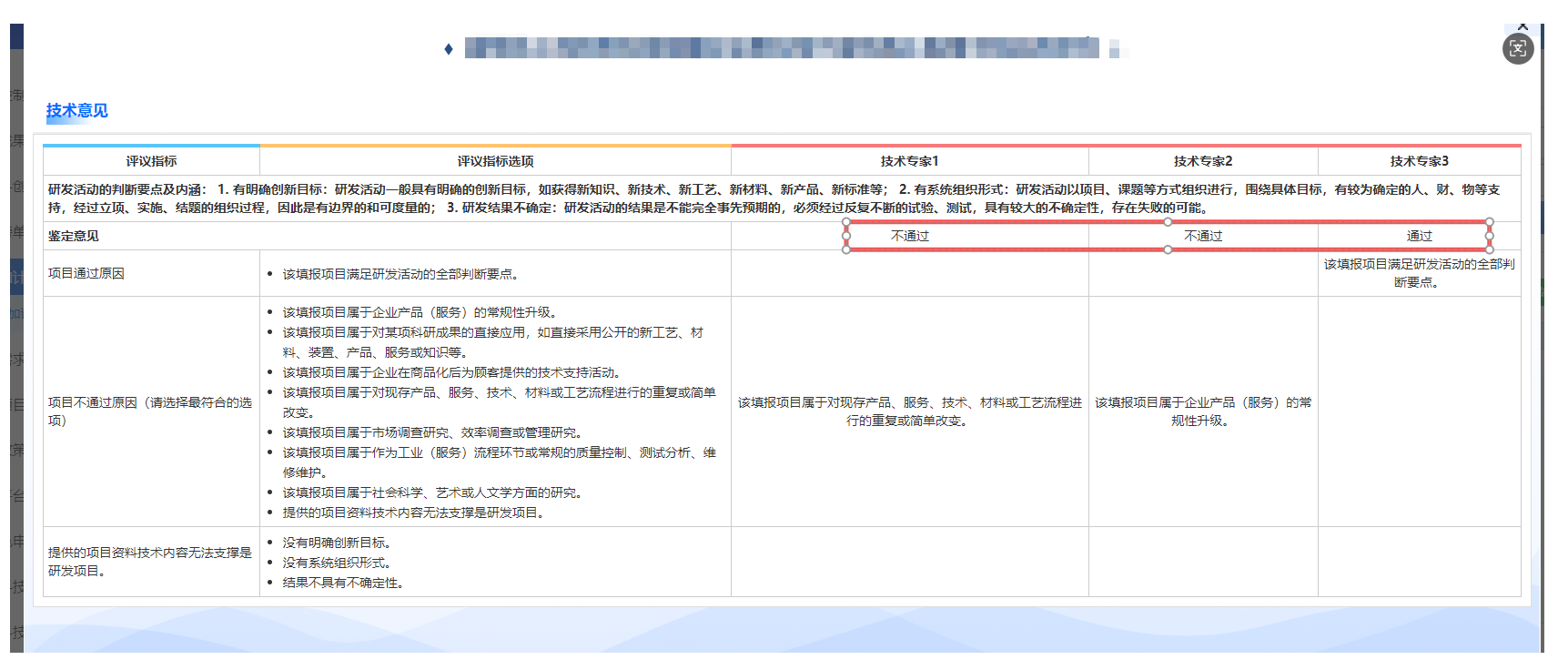
Task: Click the 技术专家2 column header
Action: 1202,161
